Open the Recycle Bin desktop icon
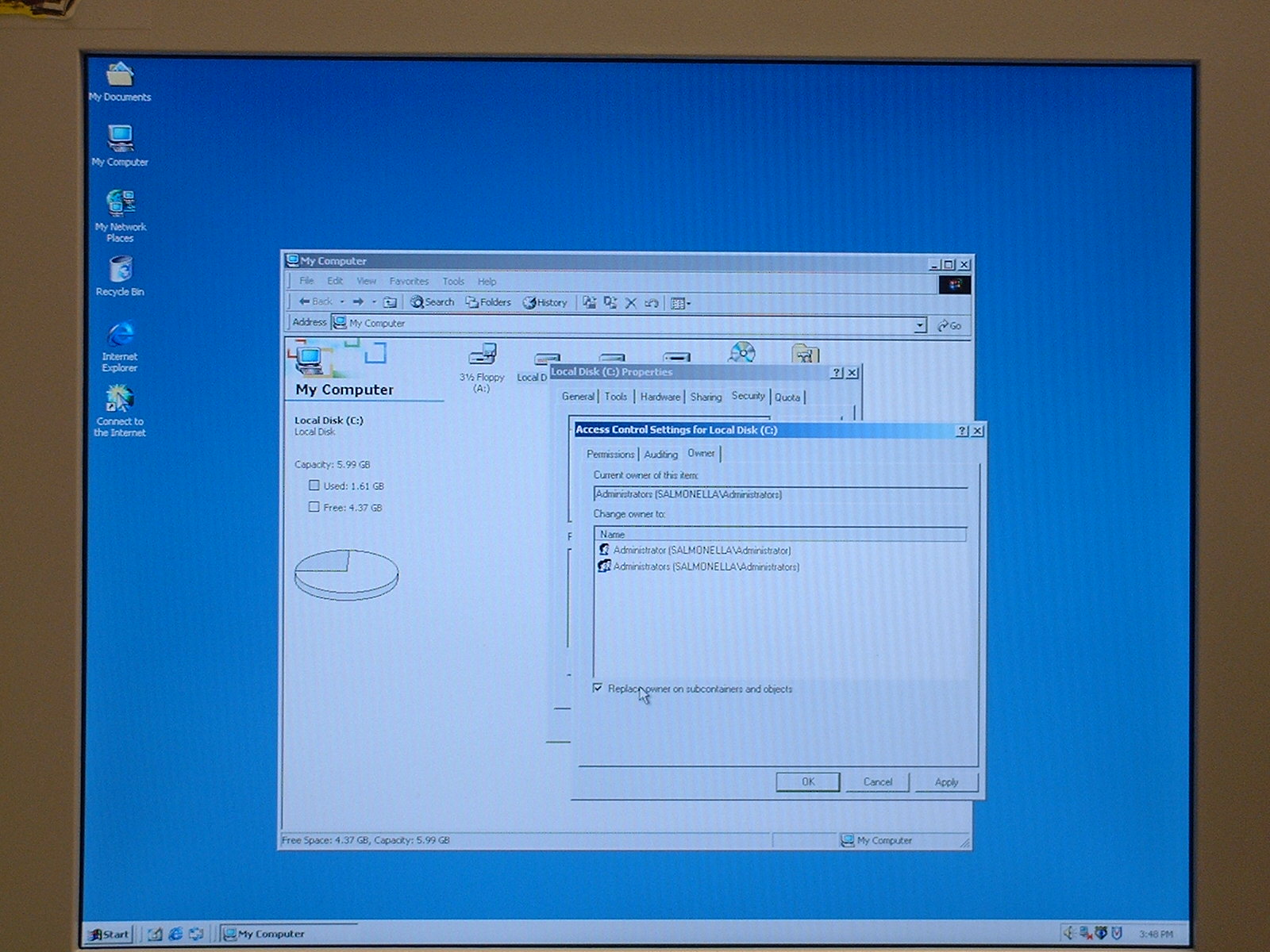The image size is (1270, 952). 120,271
